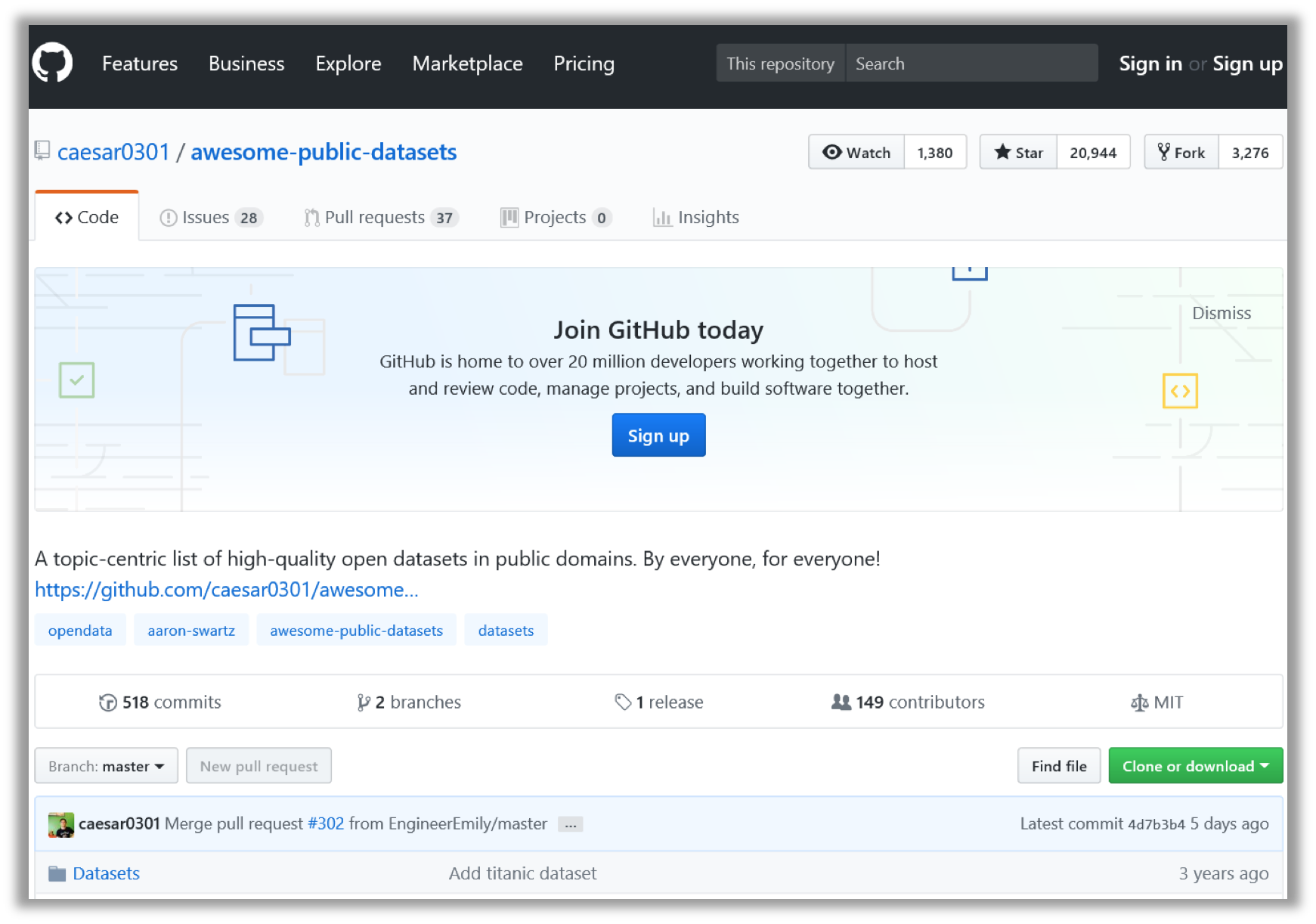This screenshot has width=1316, height=924.
Task: Click the commits history clock icon
Action: [107, 702]
